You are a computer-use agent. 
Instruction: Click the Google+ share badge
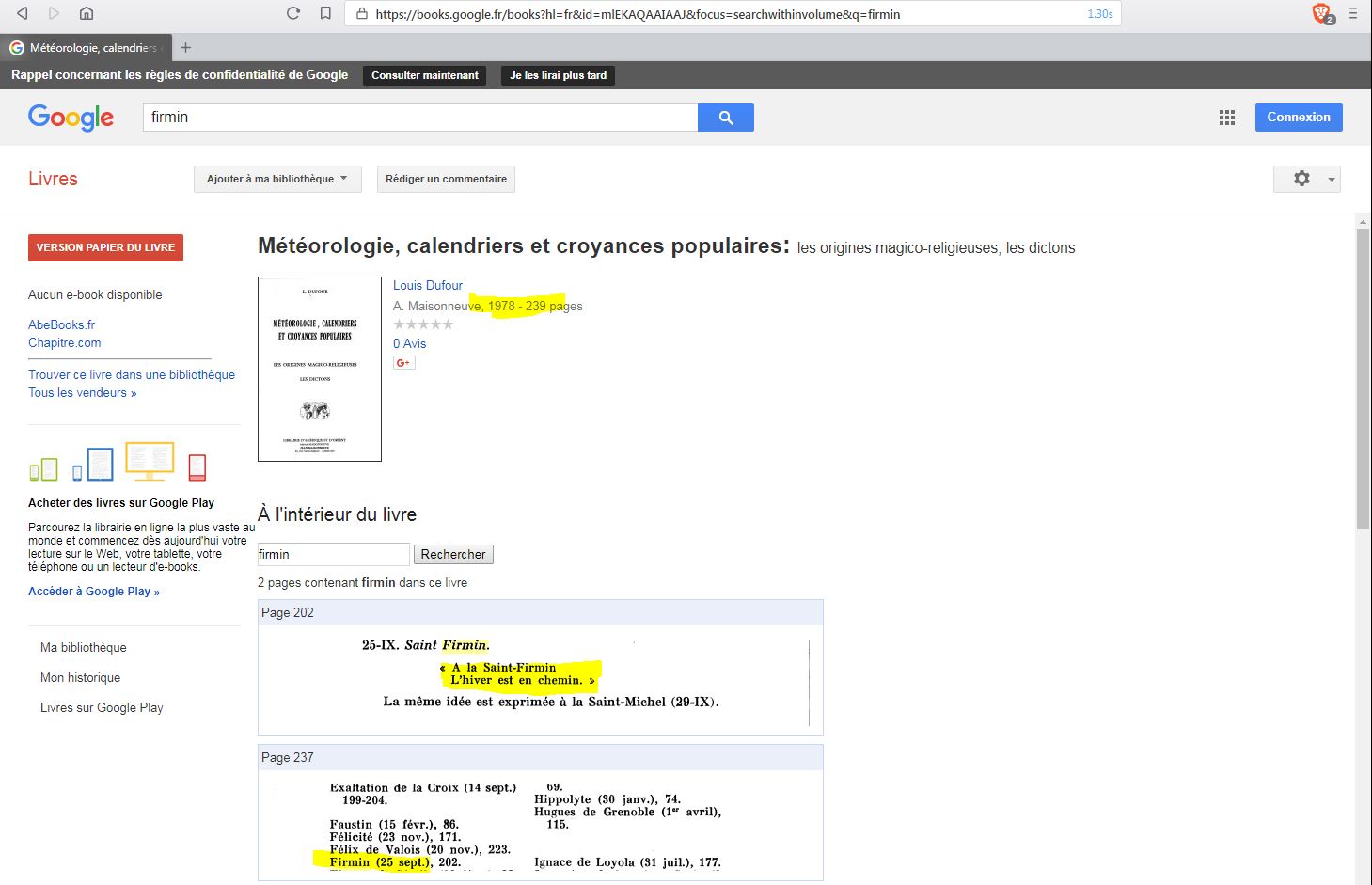[403, 363]
